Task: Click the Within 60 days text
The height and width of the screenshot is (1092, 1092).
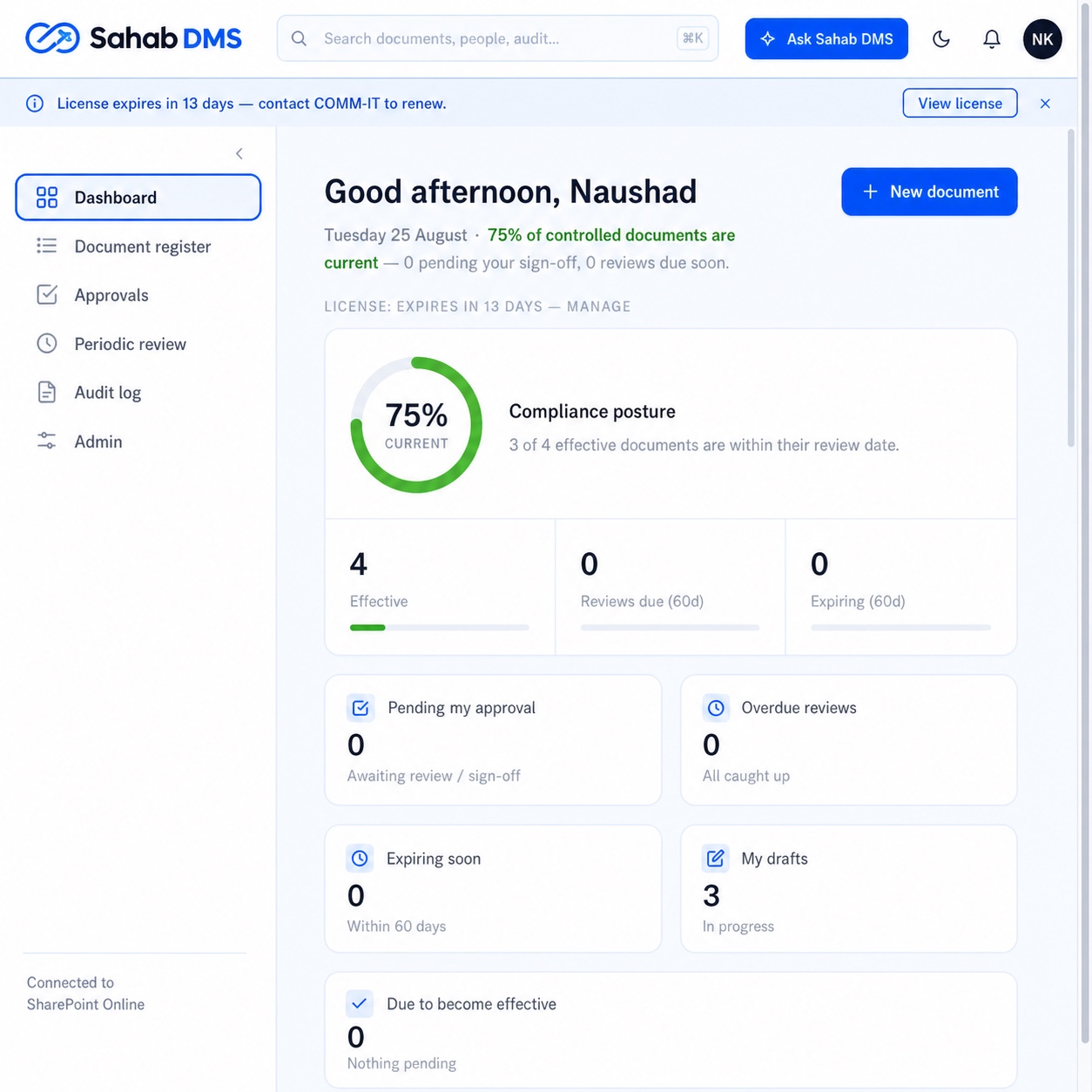Action: 396,927
